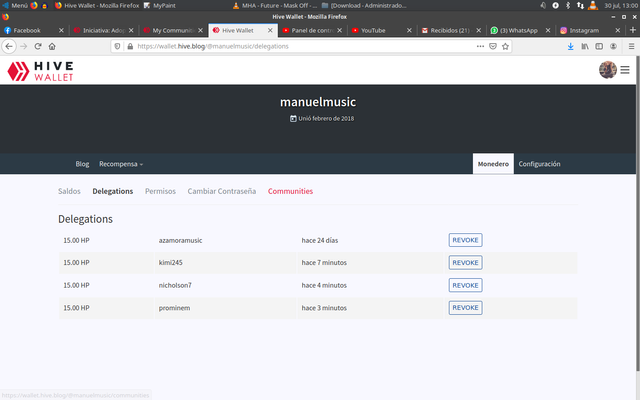Go back with the browser back arrow

click(9, 47)
